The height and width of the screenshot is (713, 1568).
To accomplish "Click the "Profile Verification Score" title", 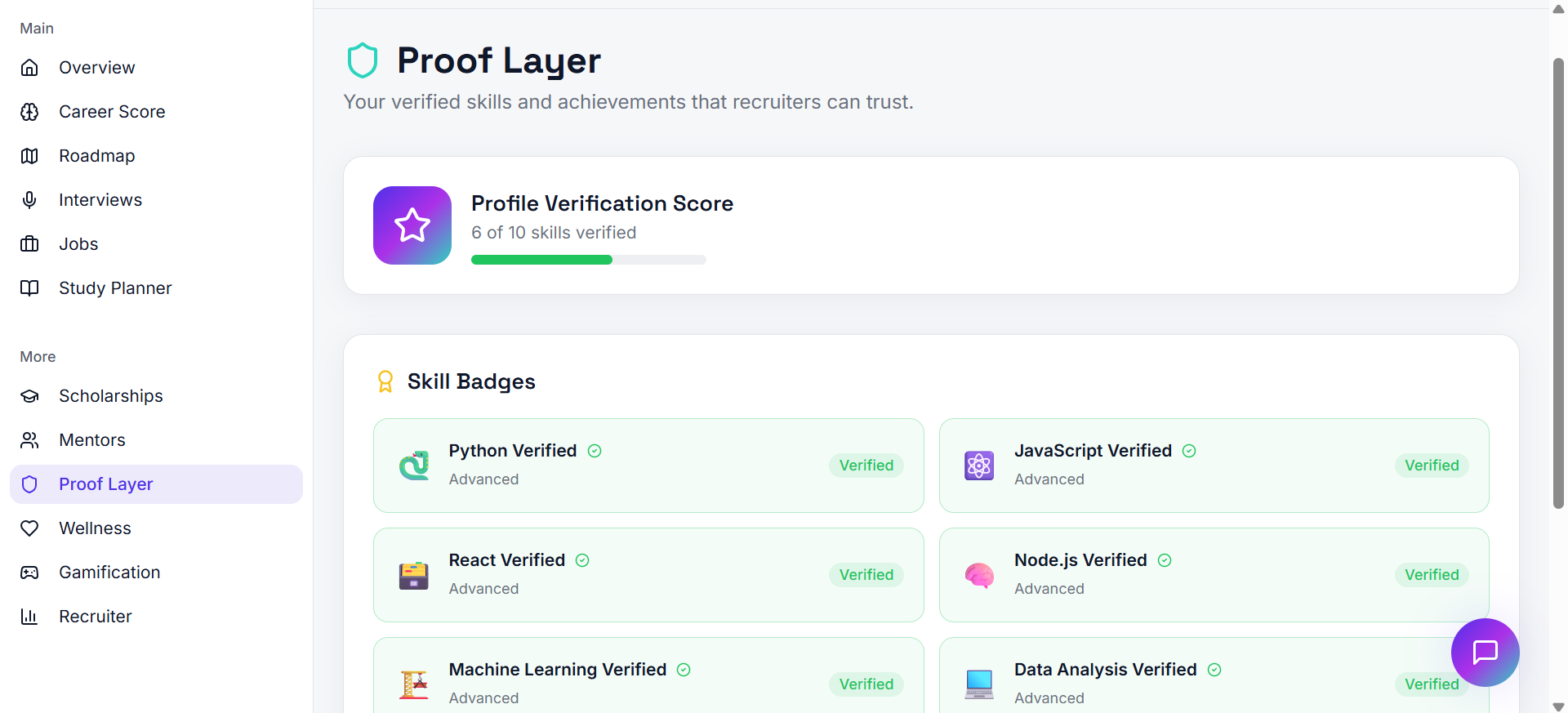I will 602,203.
